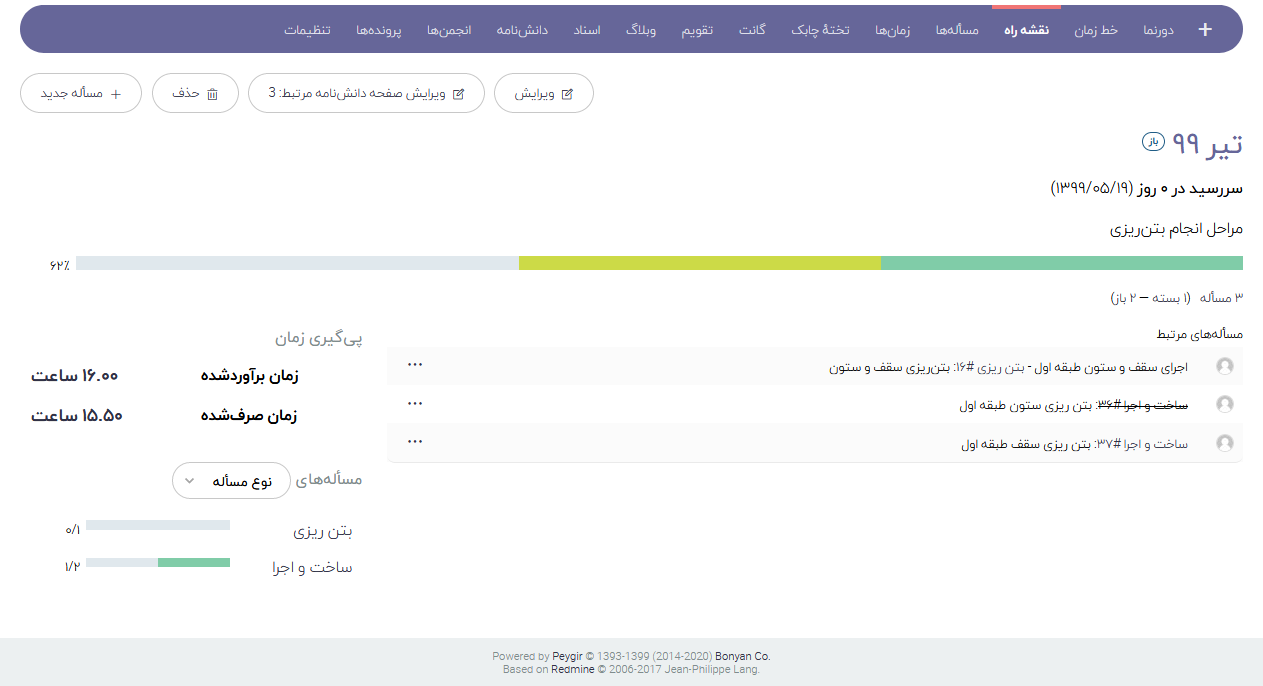Screen dimensions: 1263x686
Task: Click the plus icon in navigation bar
Action: [x=1205, y=30]
